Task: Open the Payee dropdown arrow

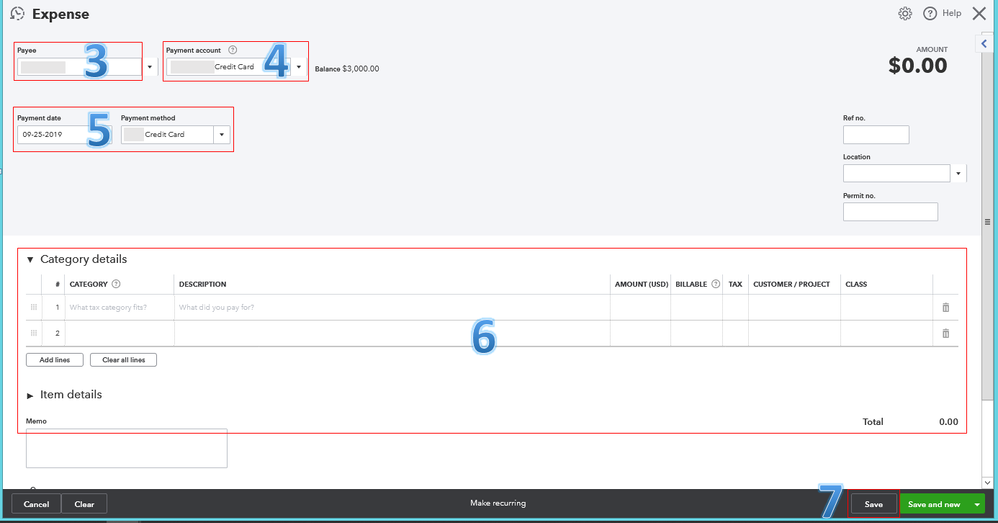Action: [150, 67]
